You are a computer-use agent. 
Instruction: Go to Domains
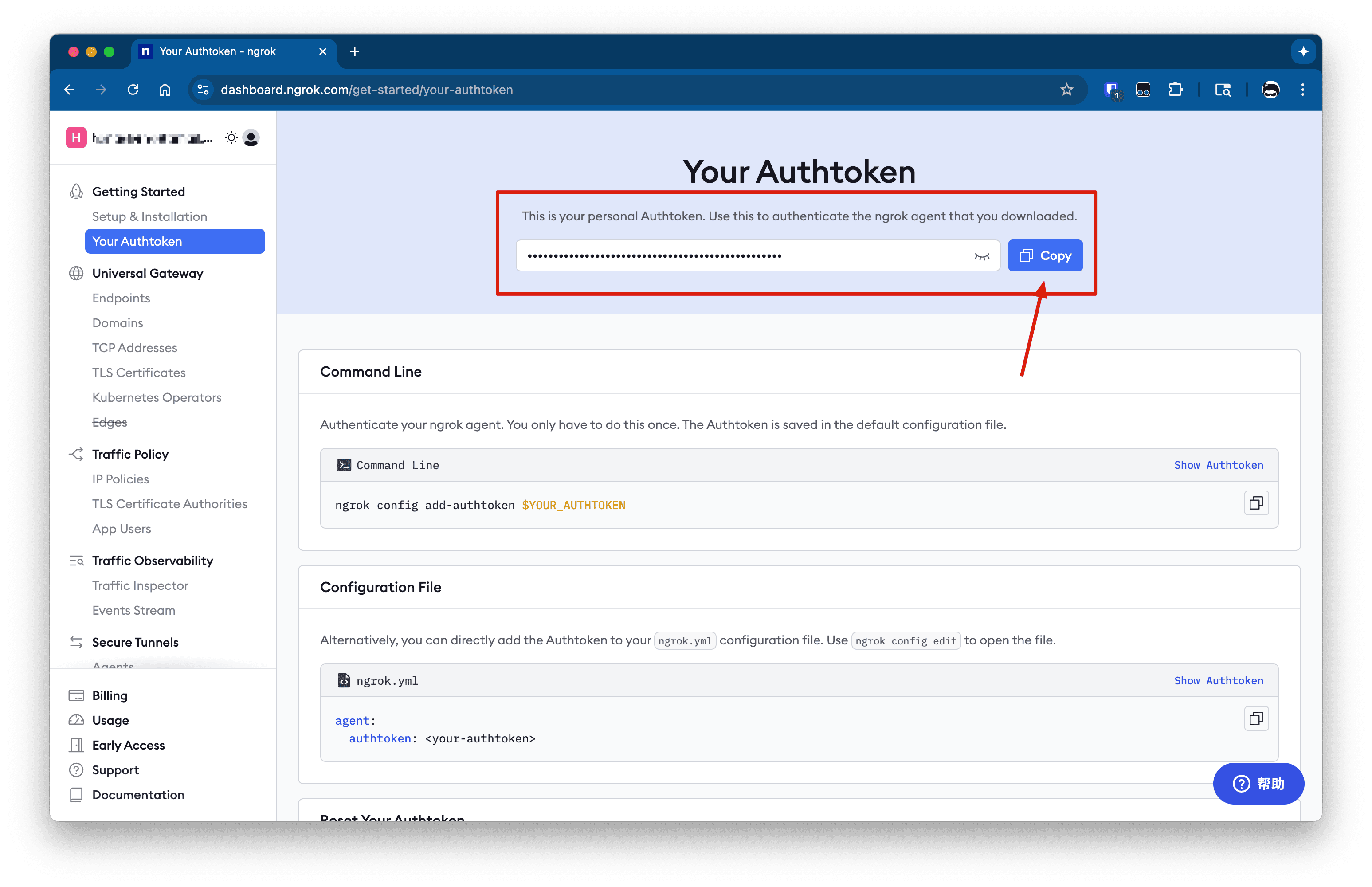coord(118,323)
